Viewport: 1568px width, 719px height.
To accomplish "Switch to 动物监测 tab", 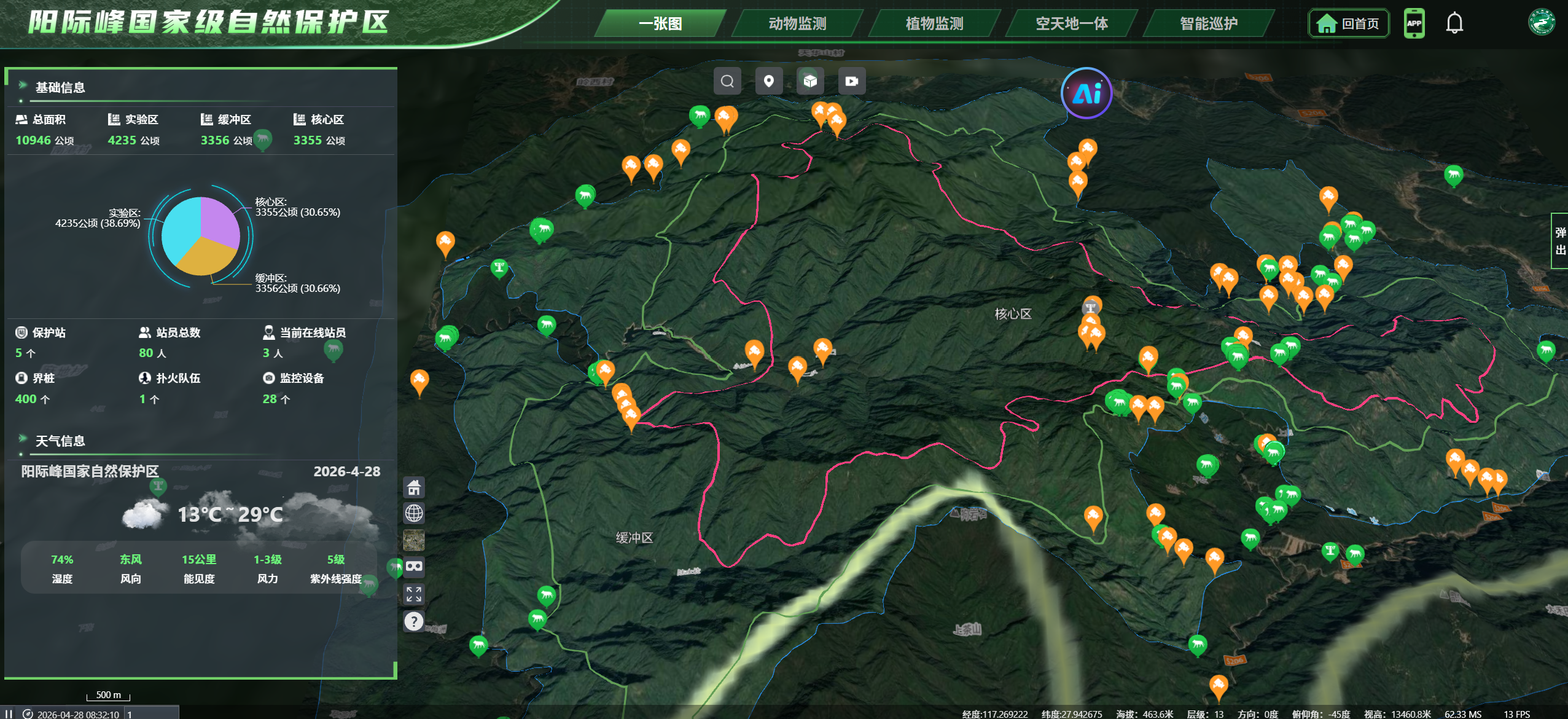I will [797, 23].
